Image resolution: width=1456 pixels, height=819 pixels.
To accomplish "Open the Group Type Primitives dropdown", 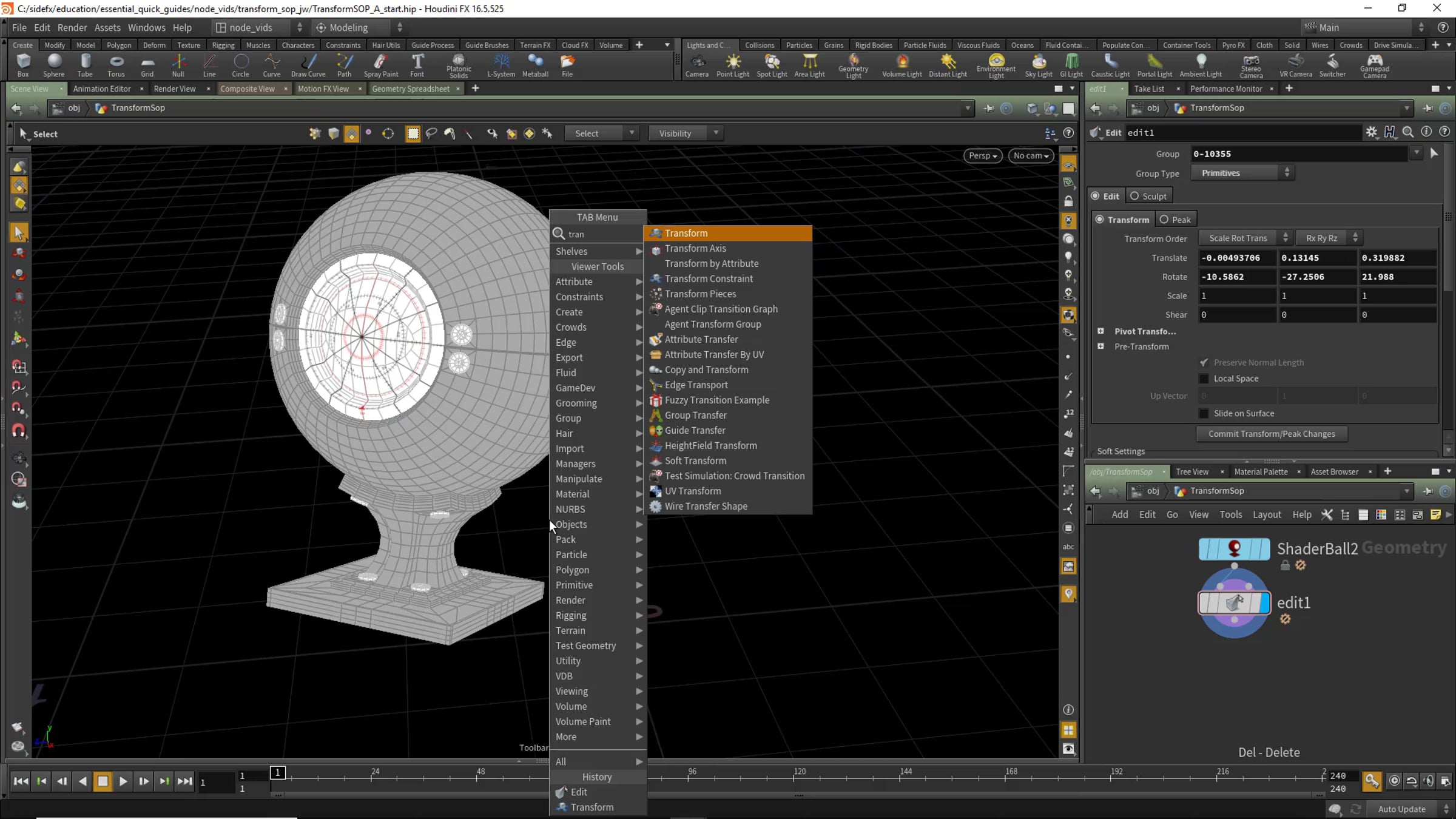I will click(x=1243, y=174).
